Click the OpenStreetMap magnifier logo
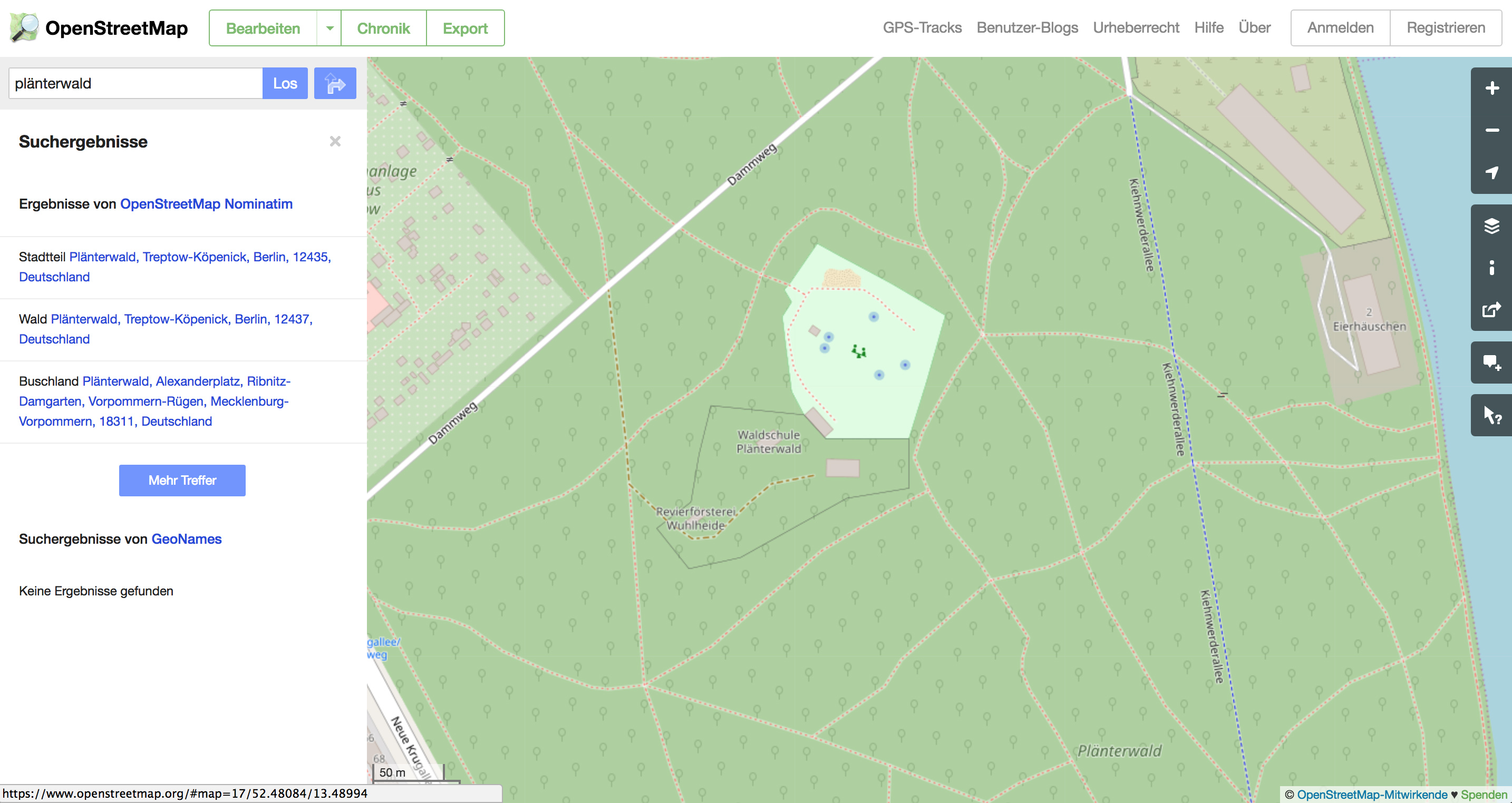 tap(24, 27)
